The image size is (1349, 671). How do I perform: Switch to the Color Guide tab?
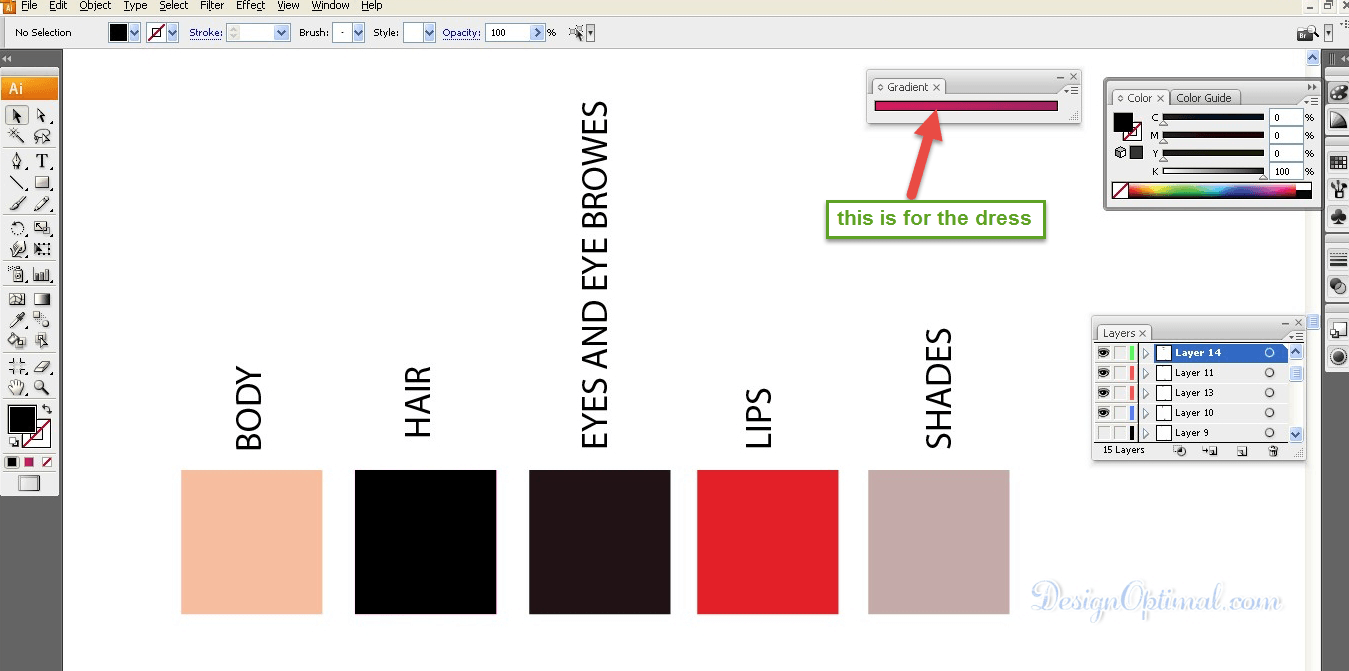point(1204,98)
